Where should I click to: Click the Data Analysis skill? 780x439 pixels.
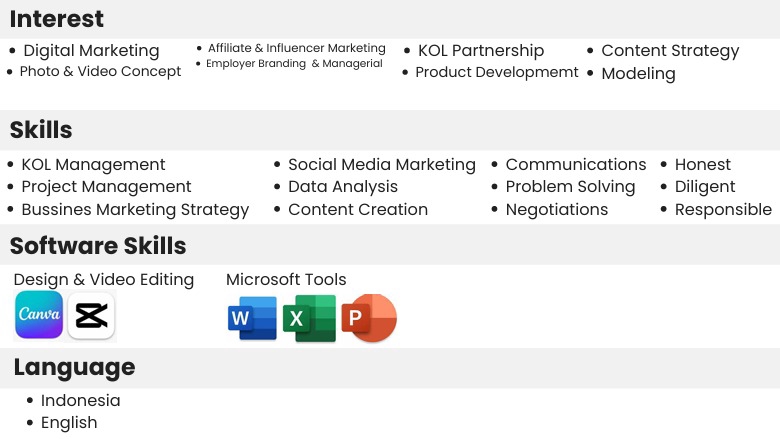pos(343,187)
